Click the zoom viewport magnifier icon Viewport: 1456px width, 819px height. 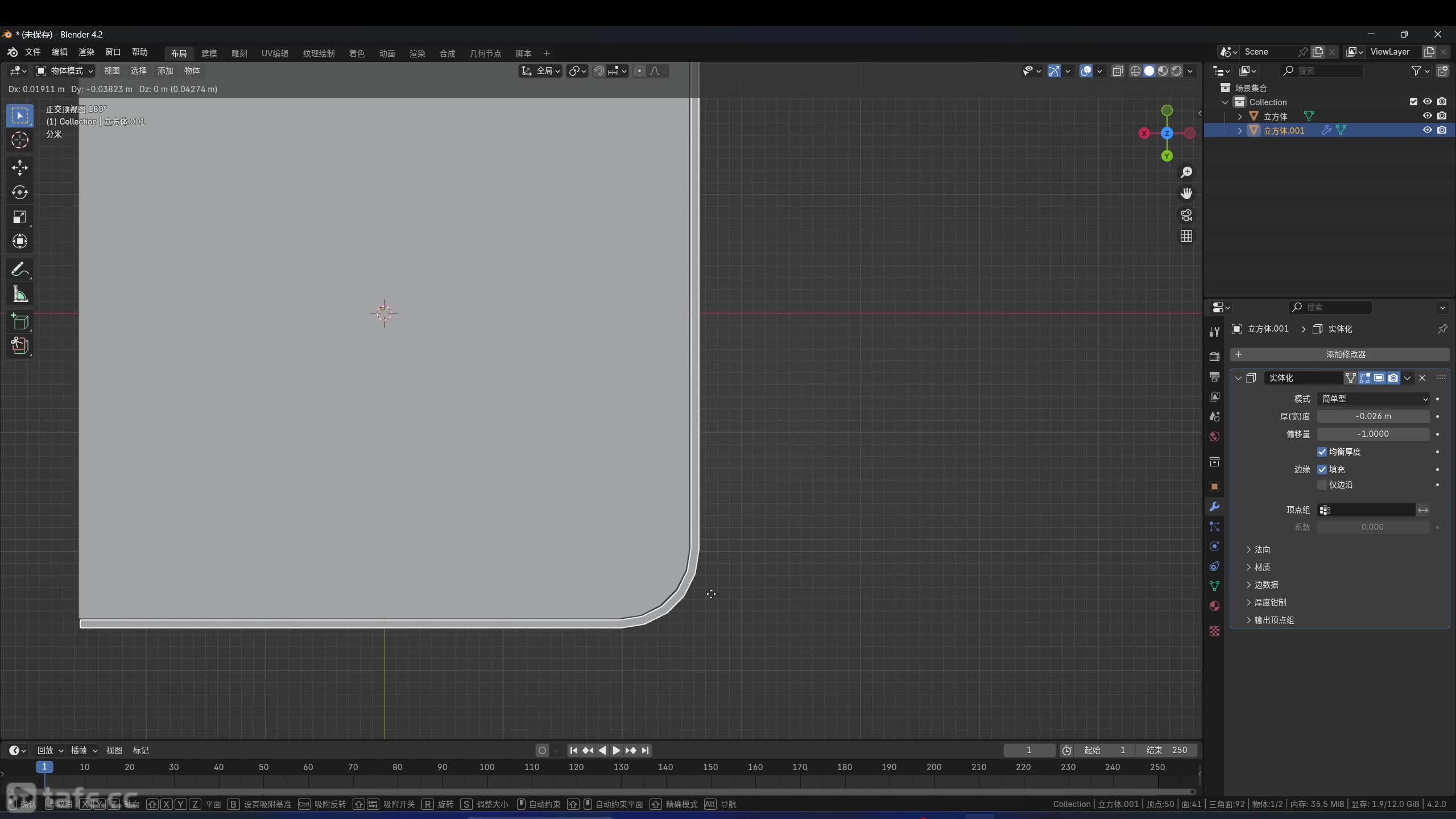click(1186, 172)
